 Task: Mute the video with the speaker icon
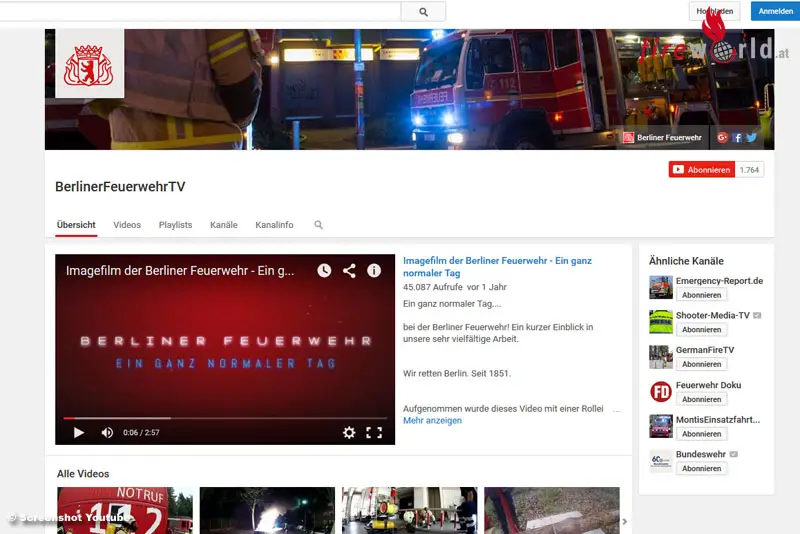[x=107, y=433]
